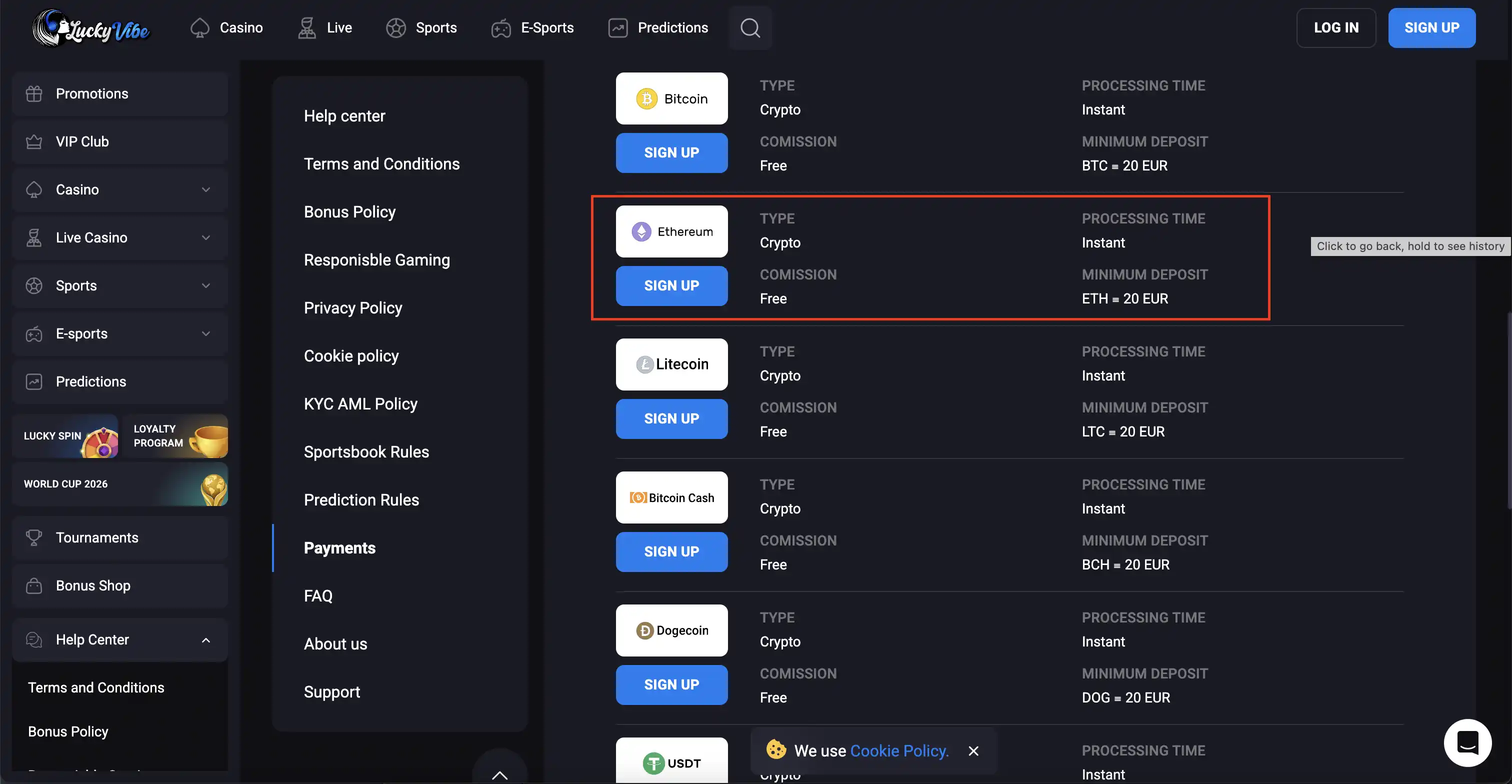Click SIGN UP under Ethereum
1512x784 pixels.
(671, 286)
